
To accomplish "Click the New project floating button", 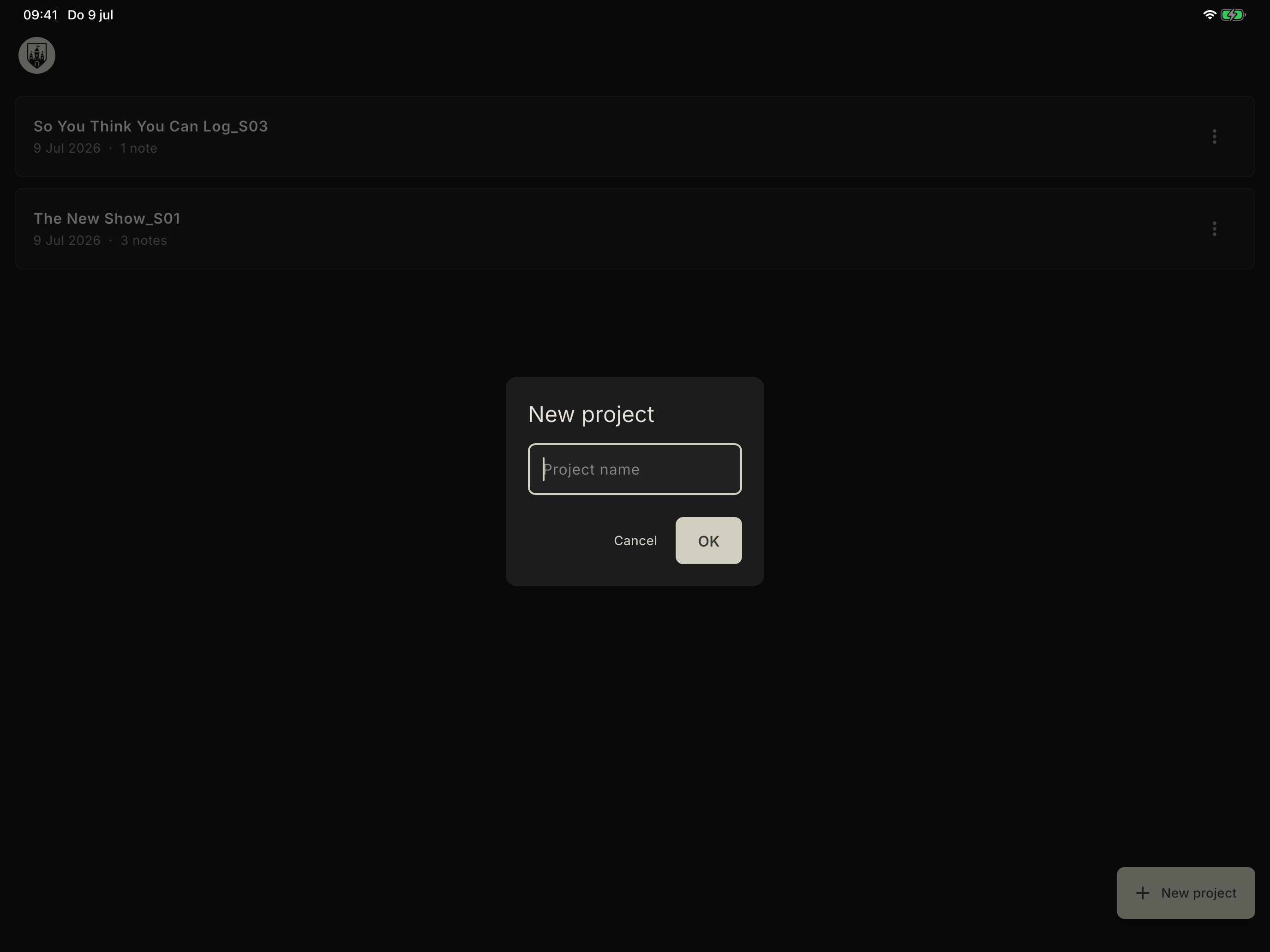I will tap(1185, 893).
